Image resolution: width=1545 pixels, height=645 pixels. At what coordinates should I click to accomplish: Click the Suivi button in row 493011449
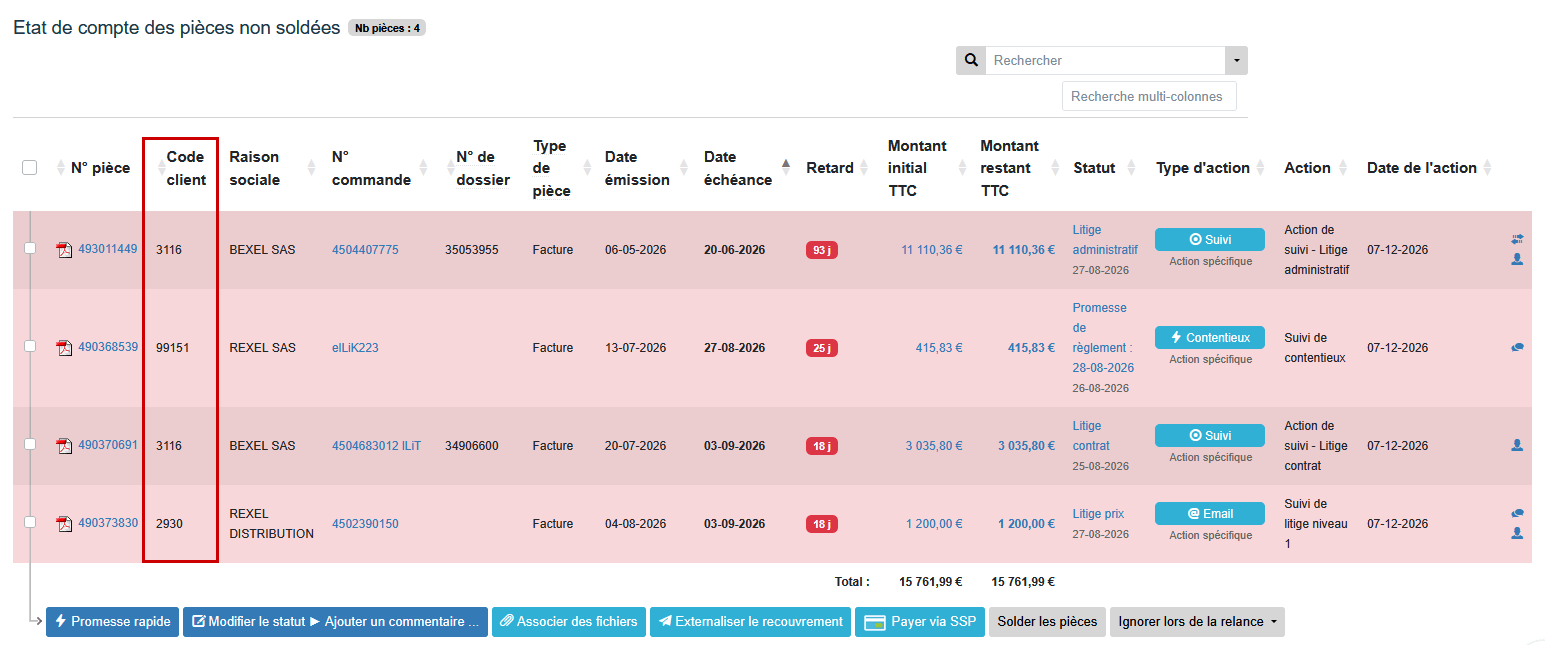1210,240
